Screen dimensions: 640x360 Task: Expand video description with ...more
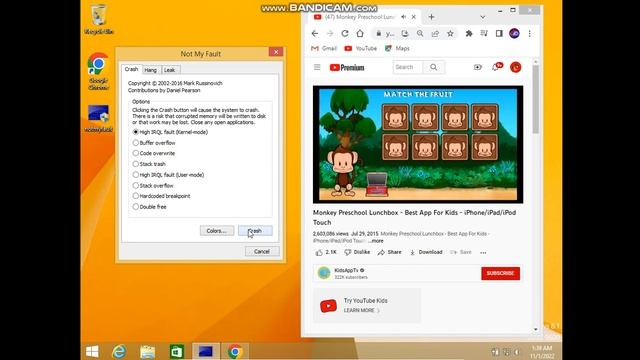pyautogui.click(x=376, y=241)
